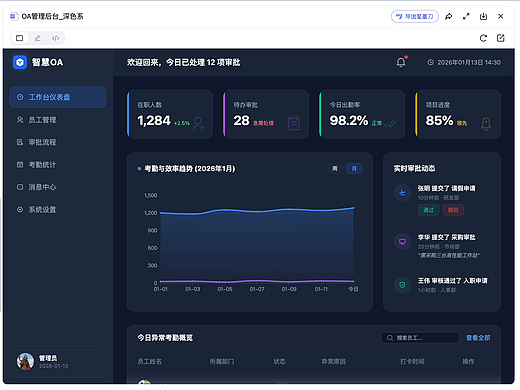Open the 消息中心 menu item
520x390 pixels.
[58, 187]
